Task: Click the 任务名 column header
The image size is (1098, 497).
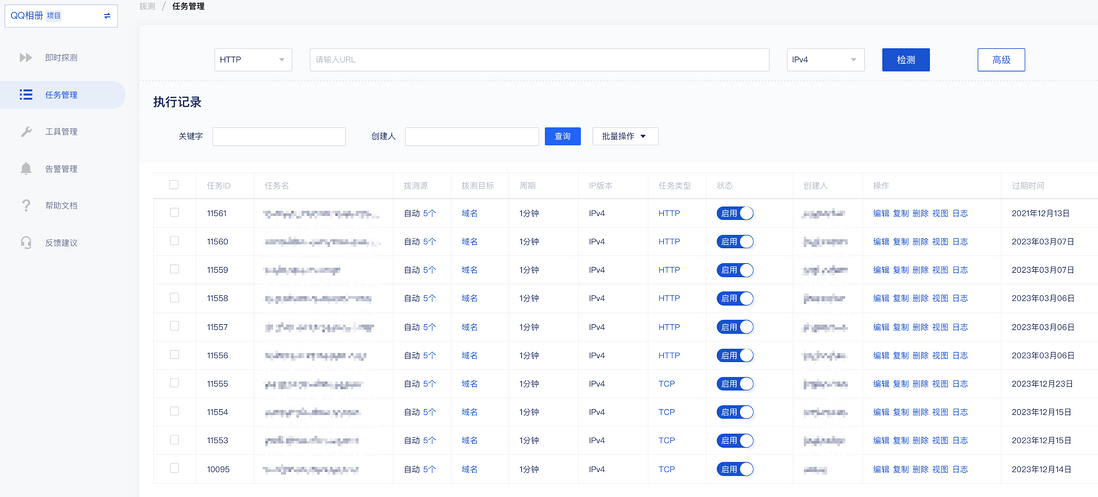Action: pos(277,186)
